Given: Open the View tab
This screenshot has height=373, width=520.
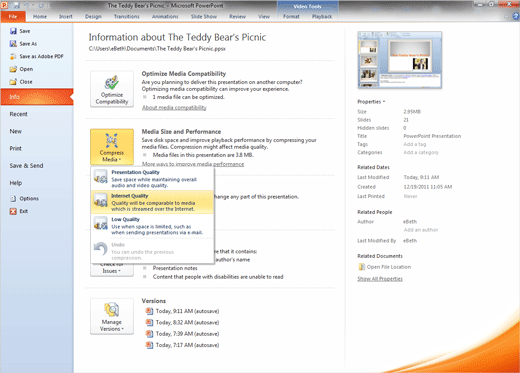Looking at the screenshot, I should 264,16.
